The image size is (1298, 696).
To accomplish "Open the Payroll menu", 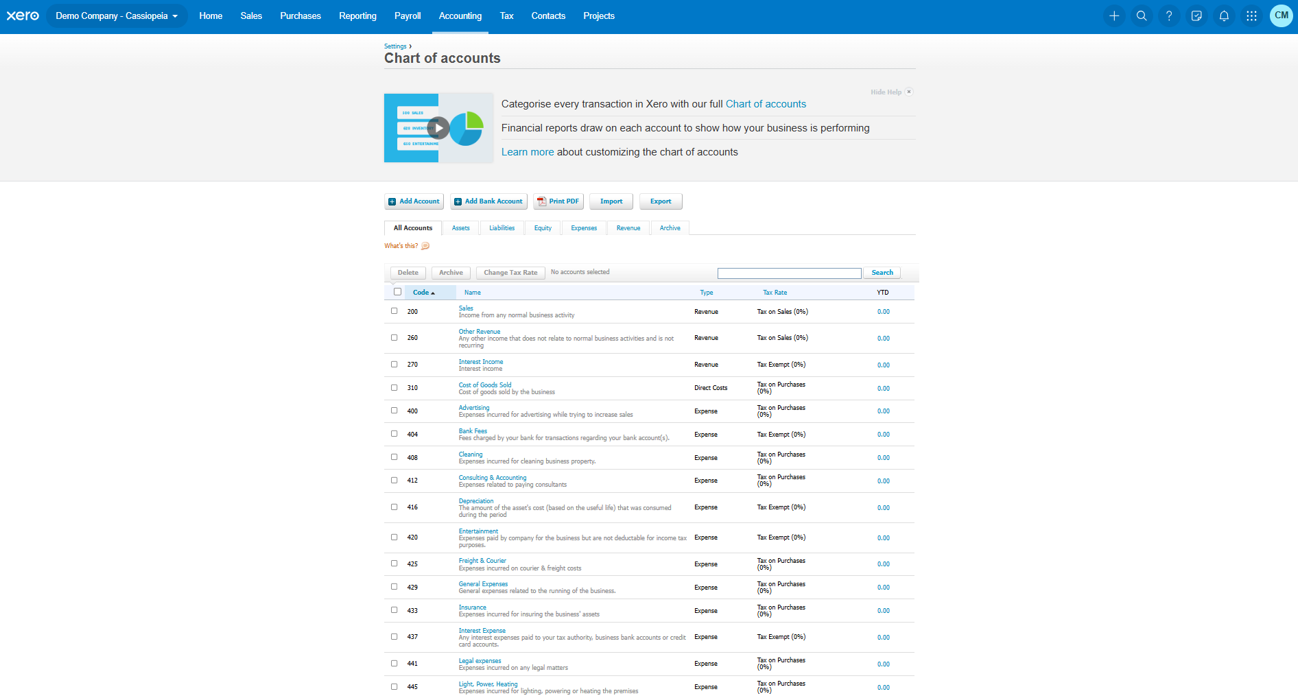I will (408, 16).
